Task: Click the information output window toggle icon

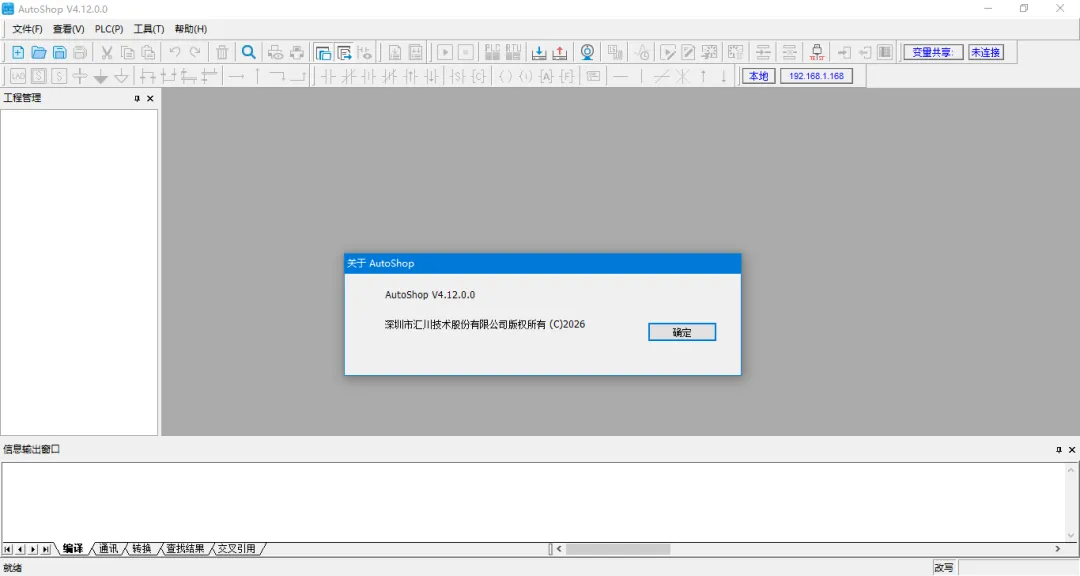Action: pyautogui.click(x=344, y=52)
